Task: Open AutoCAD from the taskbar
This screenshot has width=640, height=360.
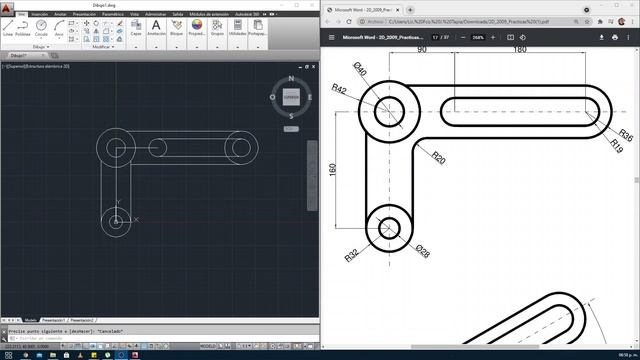Action: [x=135, y=356]
